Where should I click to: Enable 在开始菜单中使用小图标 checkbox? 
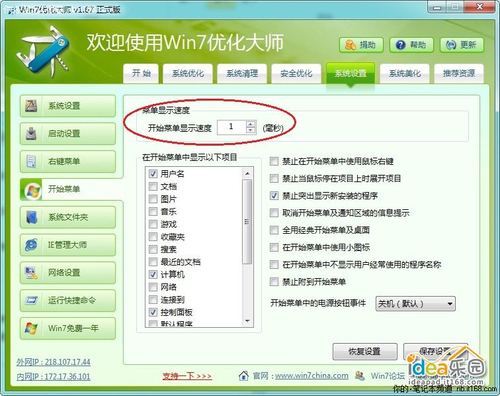pyautogui.click(x=274, y=247)
